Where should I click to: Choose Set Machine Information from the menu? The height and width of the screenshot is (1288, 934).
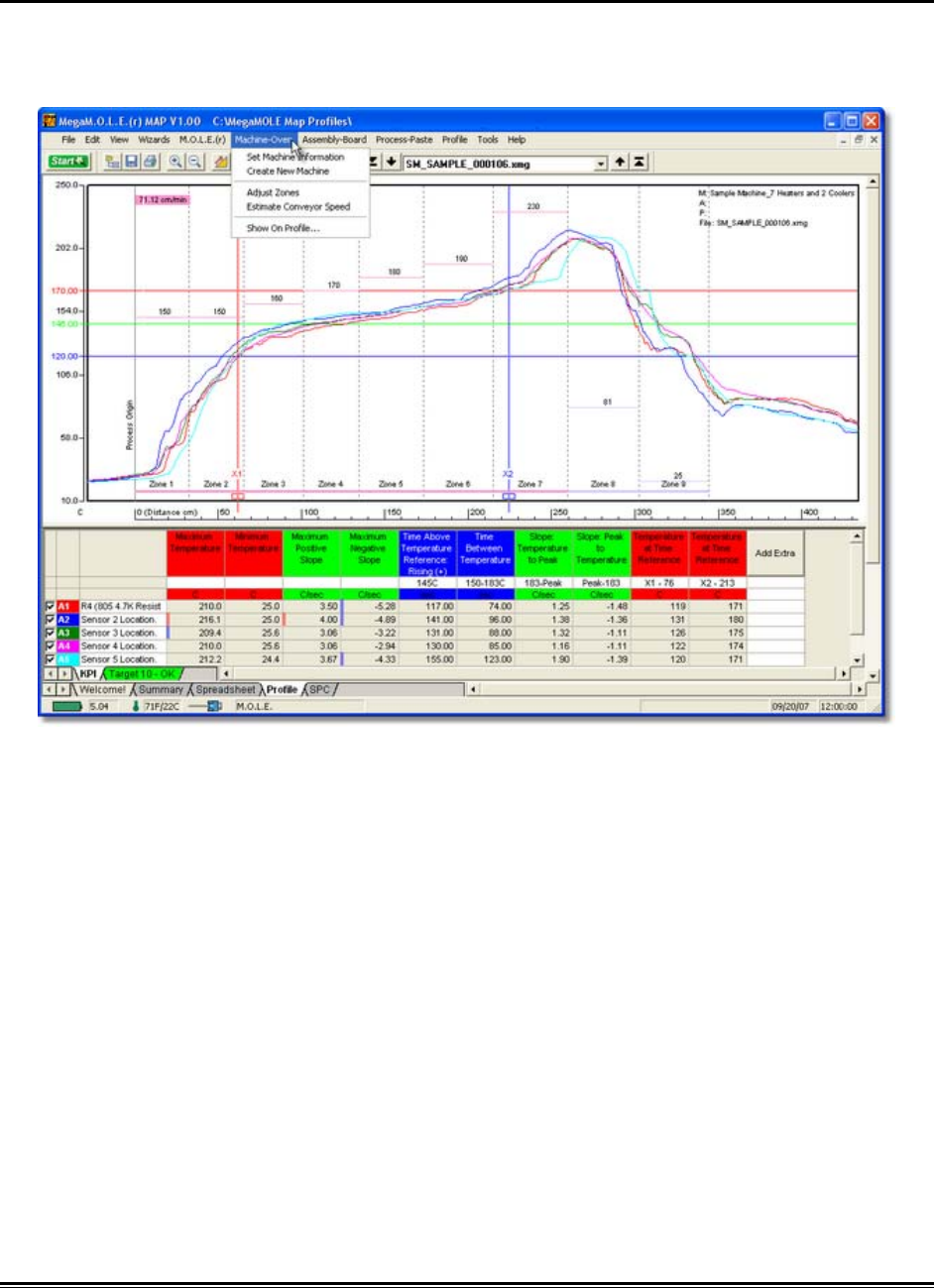click(295, 157)
